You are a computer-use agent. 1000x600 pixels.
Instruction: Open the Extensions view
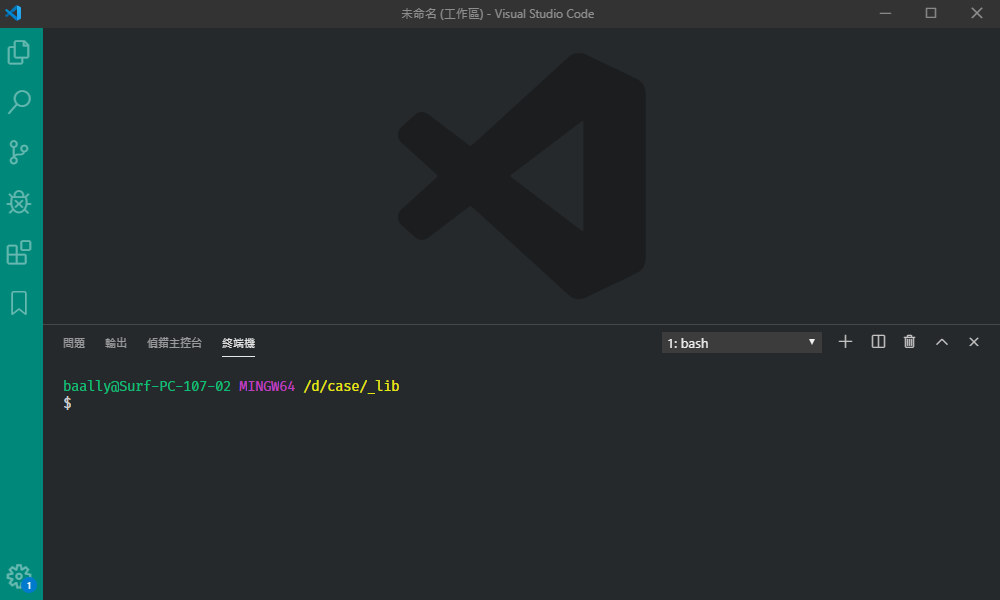20,252
